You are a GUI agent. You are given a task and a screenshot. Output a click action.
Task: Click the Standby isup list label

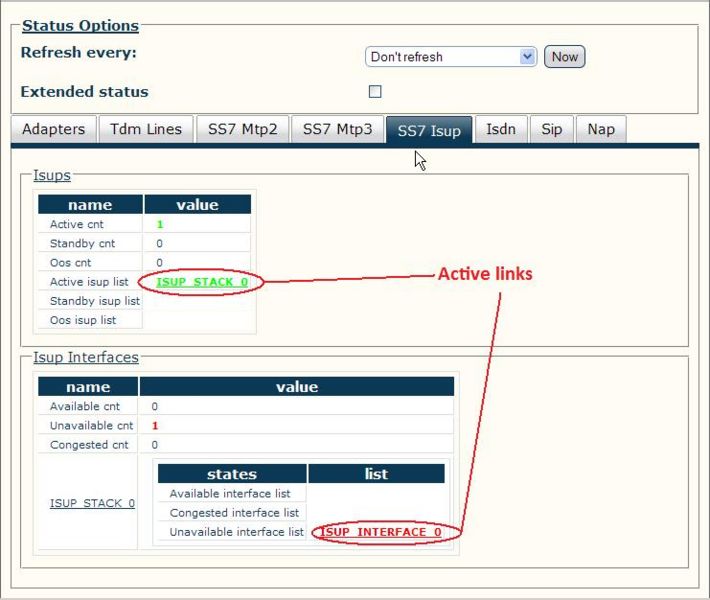coord(95,301)
